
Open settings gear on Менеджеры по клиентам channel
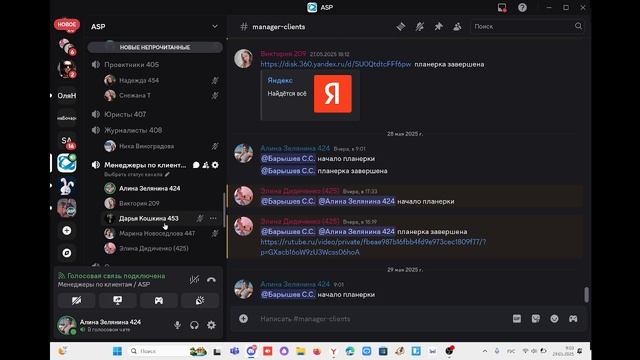coord(215,165)
